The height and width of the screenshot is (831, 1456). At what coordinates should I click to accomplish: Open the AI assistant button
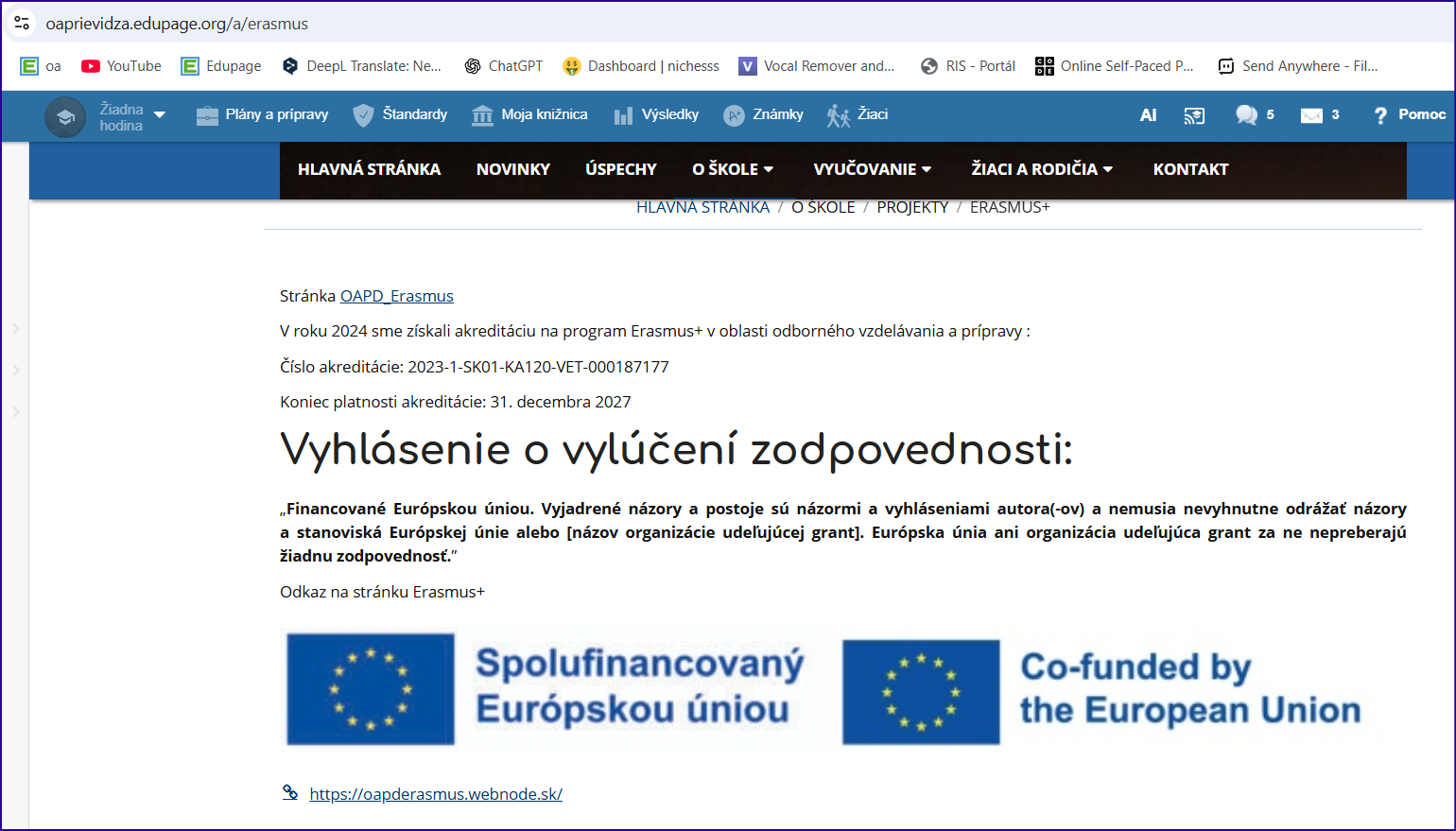(x=1148, y=115)
